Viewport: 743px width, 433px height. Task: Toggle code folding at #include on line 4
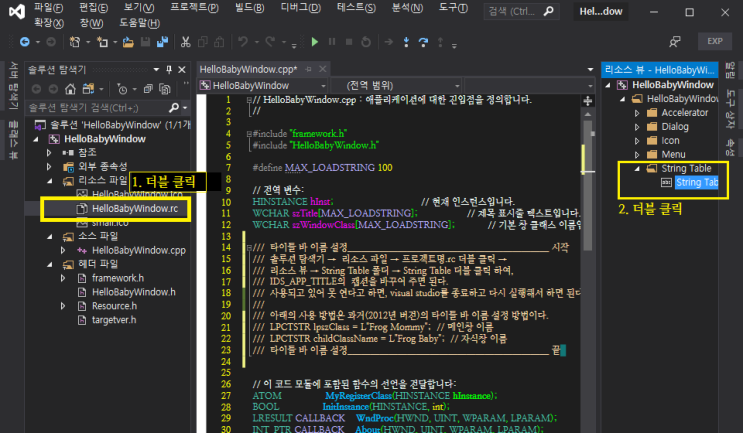[x=249, y=134]
